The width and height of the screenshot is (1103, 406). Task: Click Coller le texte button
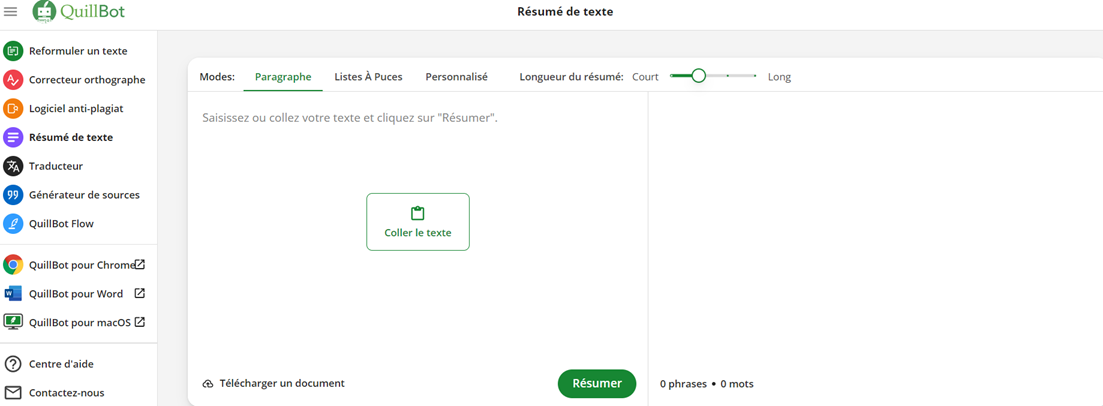tap(418, 222)
